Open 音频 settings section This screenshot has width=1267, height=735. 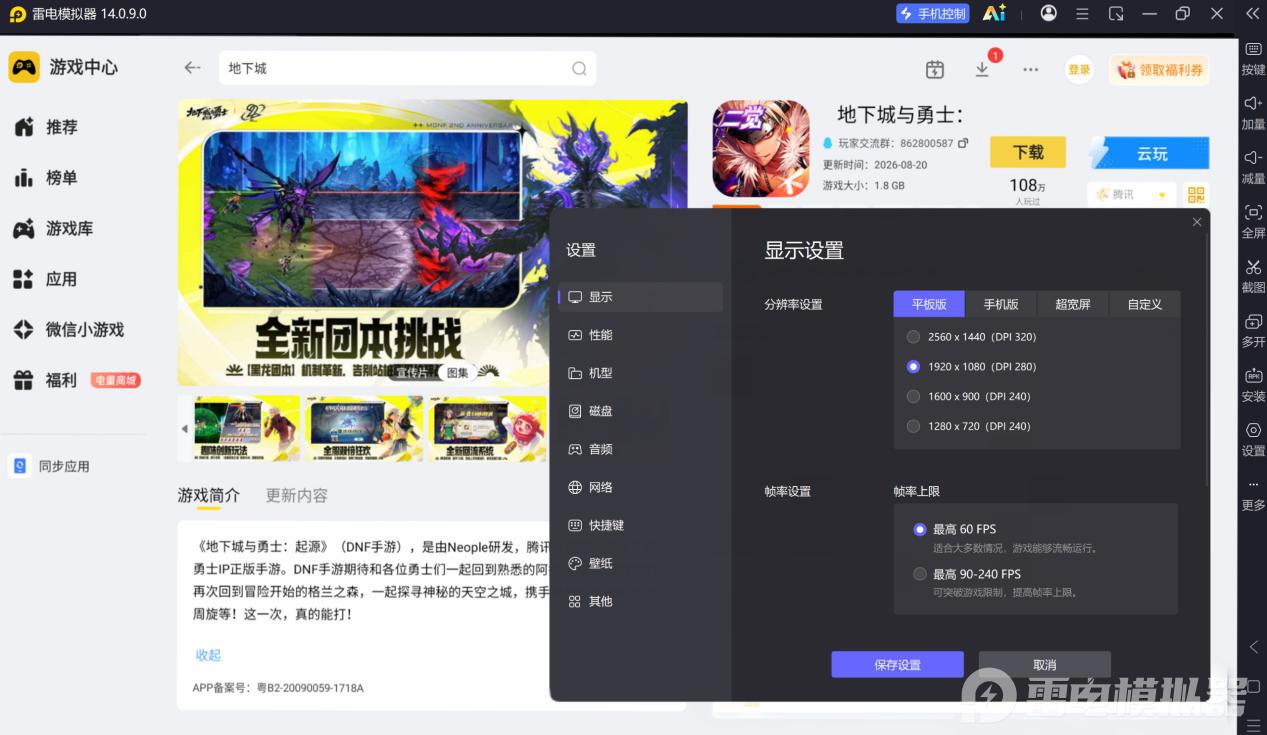640,449
